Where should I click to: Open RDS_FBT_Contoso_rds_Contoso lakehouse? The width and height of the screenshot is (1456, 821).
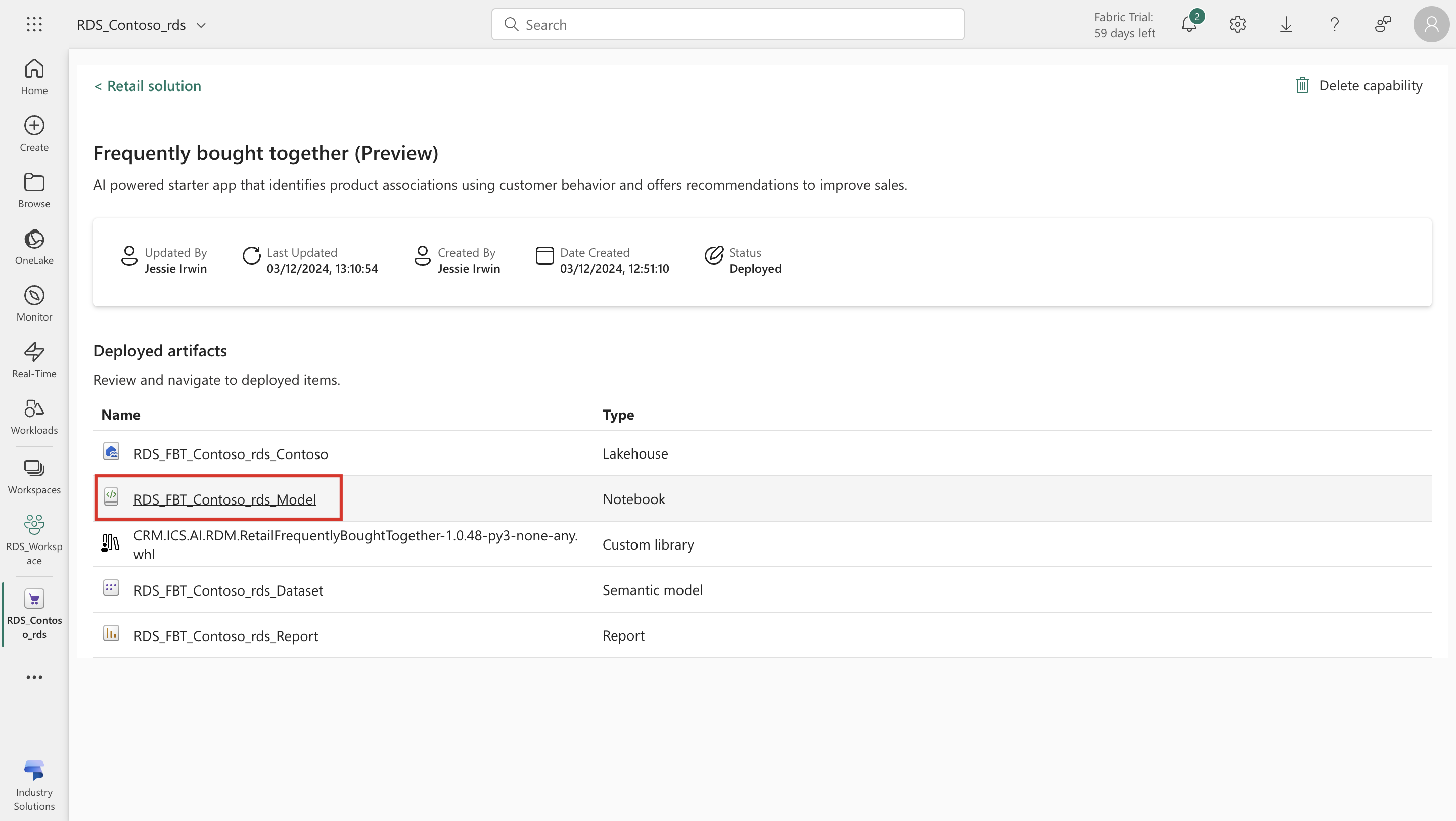click(231, 454)
